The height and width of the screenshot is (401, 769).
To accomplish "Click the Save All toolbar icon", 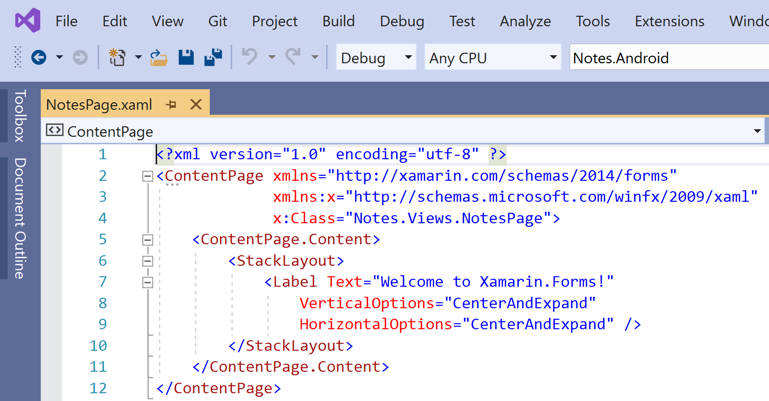I will pos(212,58).
